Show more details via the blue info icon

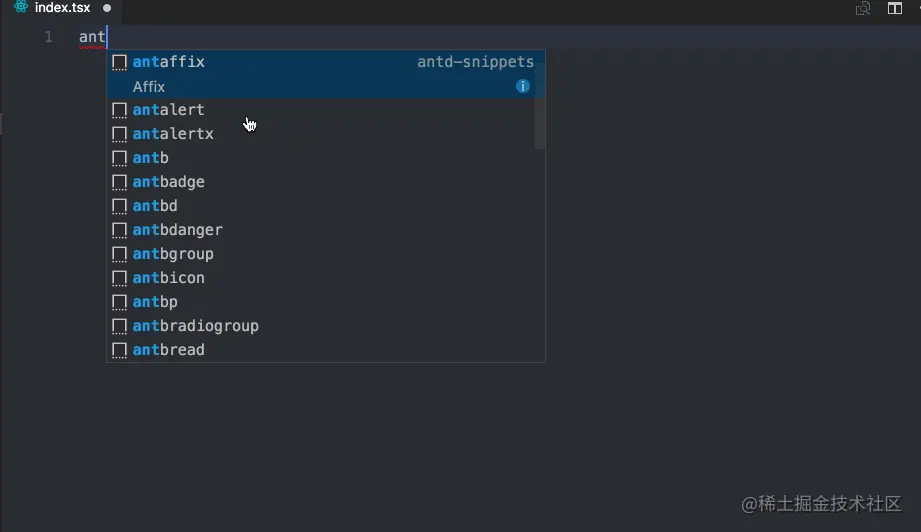[523, 87]
